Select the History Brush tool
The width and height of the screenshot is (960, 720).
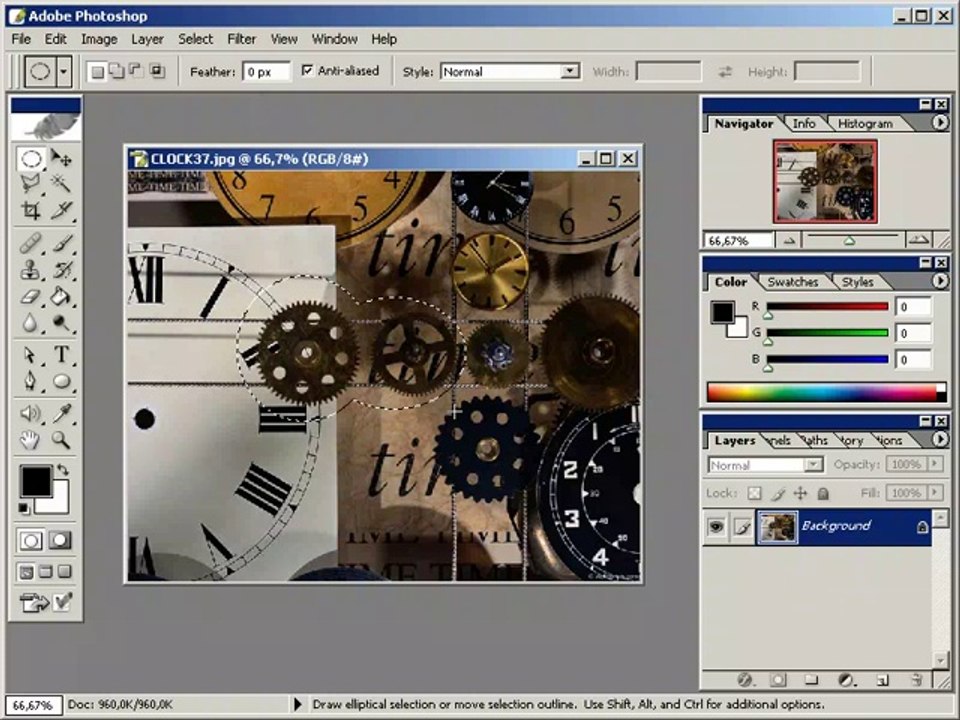coord(61,270)
